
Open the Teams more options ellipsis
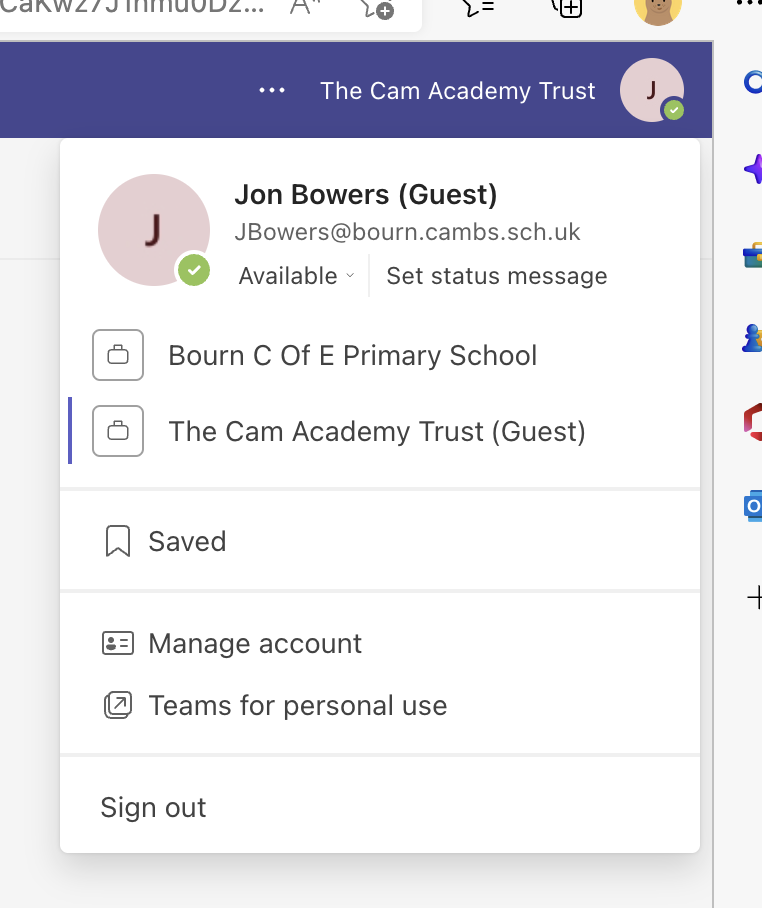tap(272, 90)
